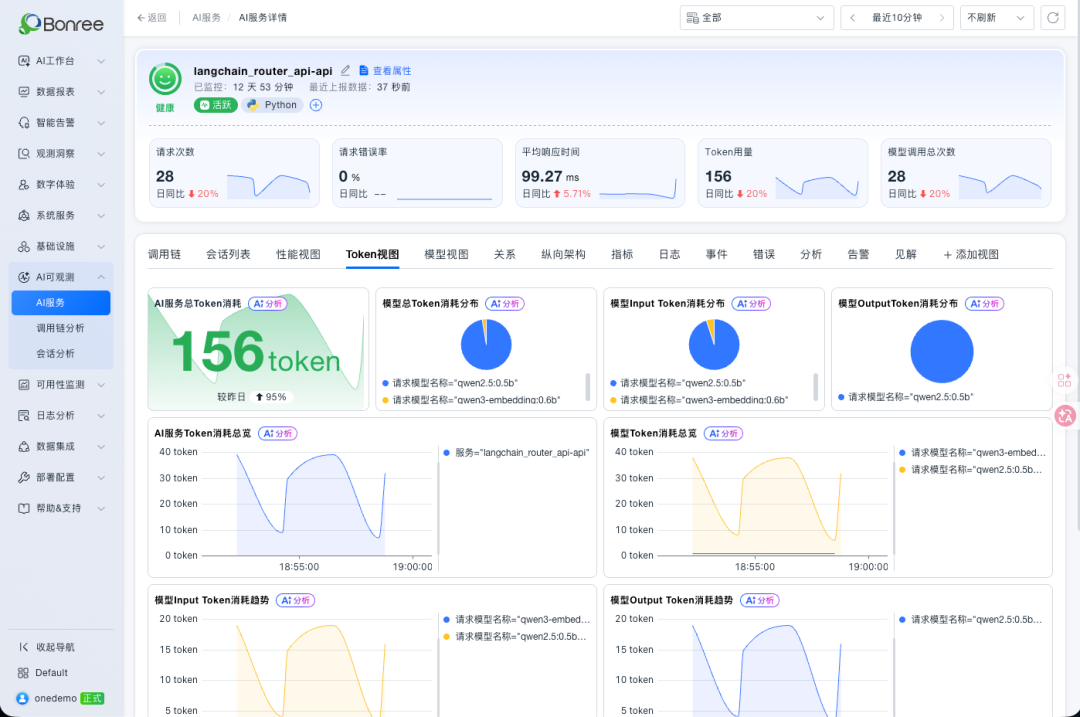
Task: Go to previous time range arrow
Action: click(853, 18)
